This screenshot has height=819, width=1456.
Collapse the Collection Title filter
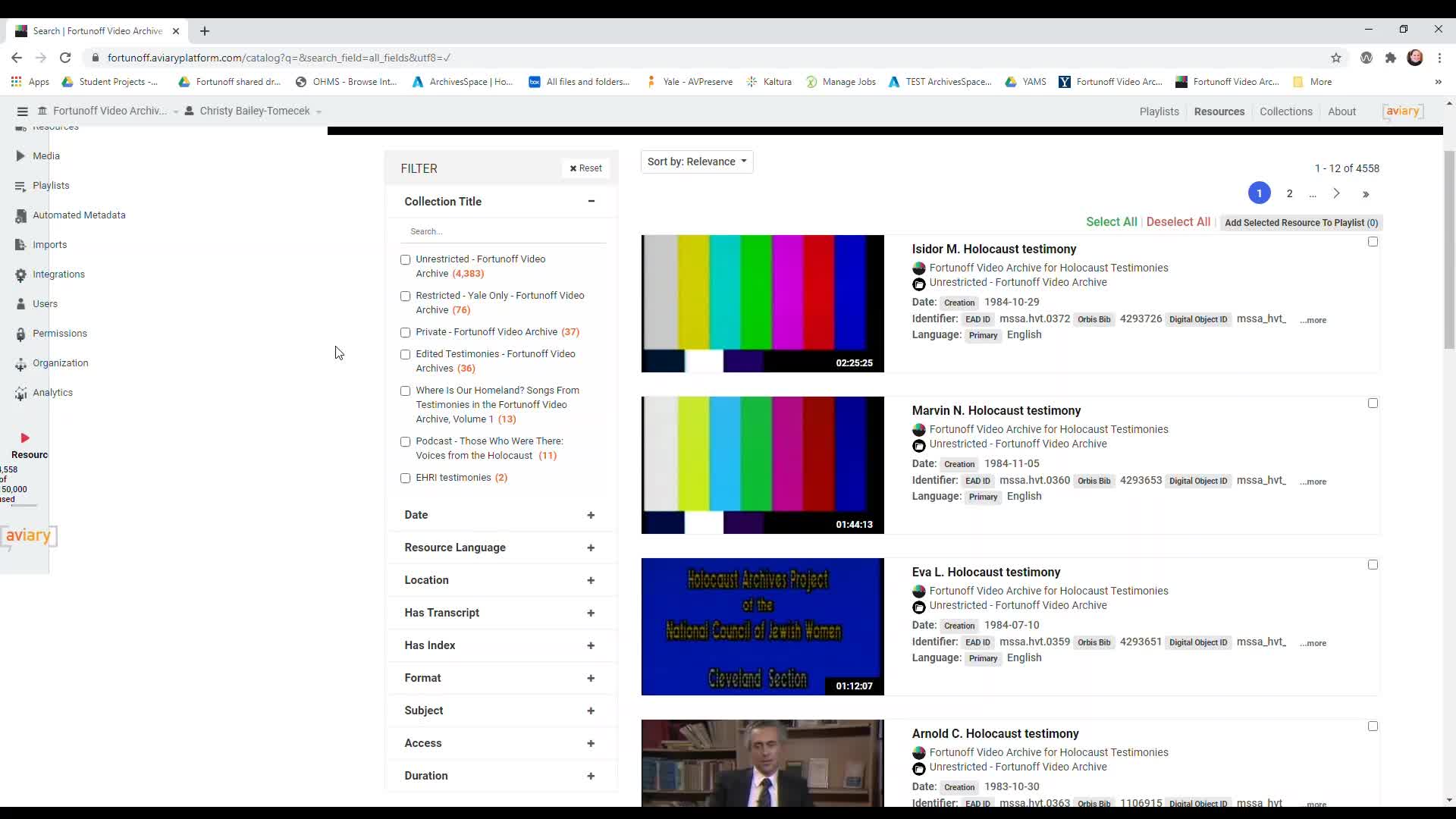(x=591, y=201)
